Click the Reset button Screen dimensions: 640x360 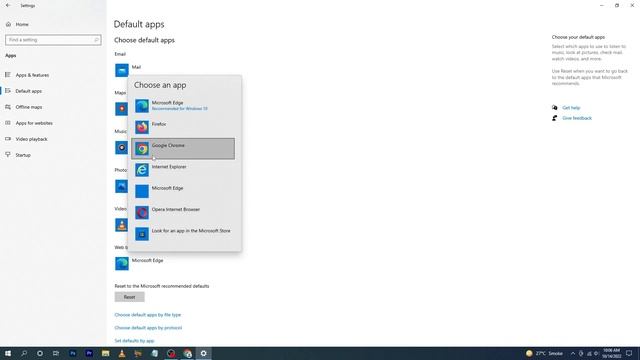click(x=129, y=297)
